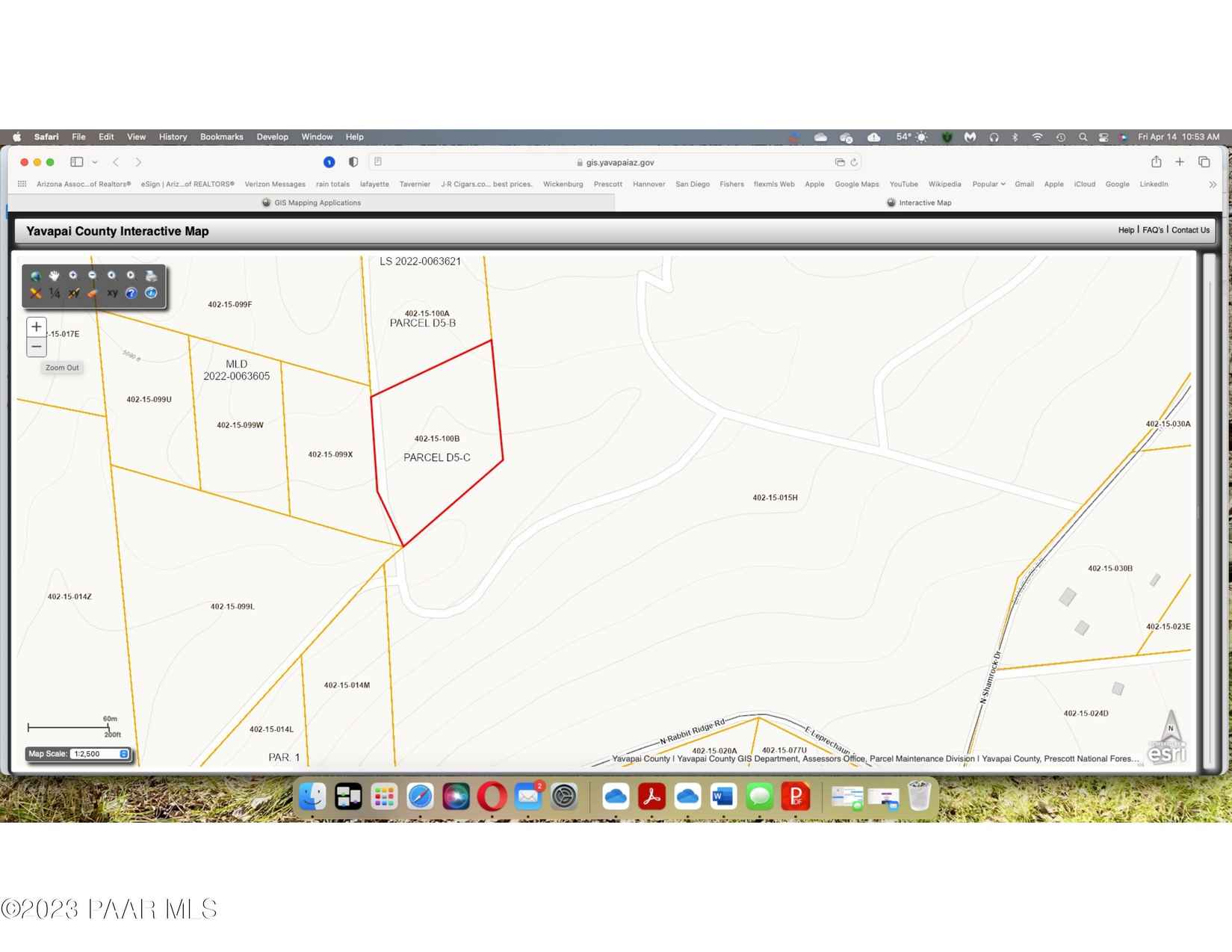Click the blue info circle icon
The height and width of the screenshot is (952, 1232).
[x=152, y=293]
